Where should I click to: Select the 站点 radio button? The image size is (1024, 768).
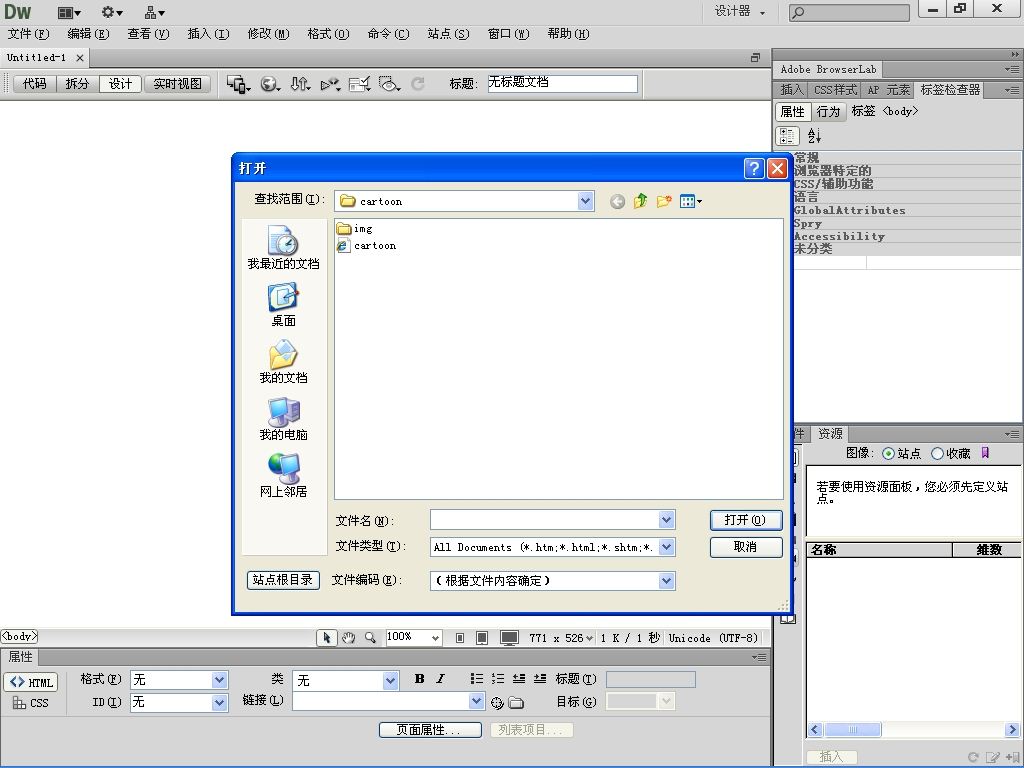tap(888, 453)
